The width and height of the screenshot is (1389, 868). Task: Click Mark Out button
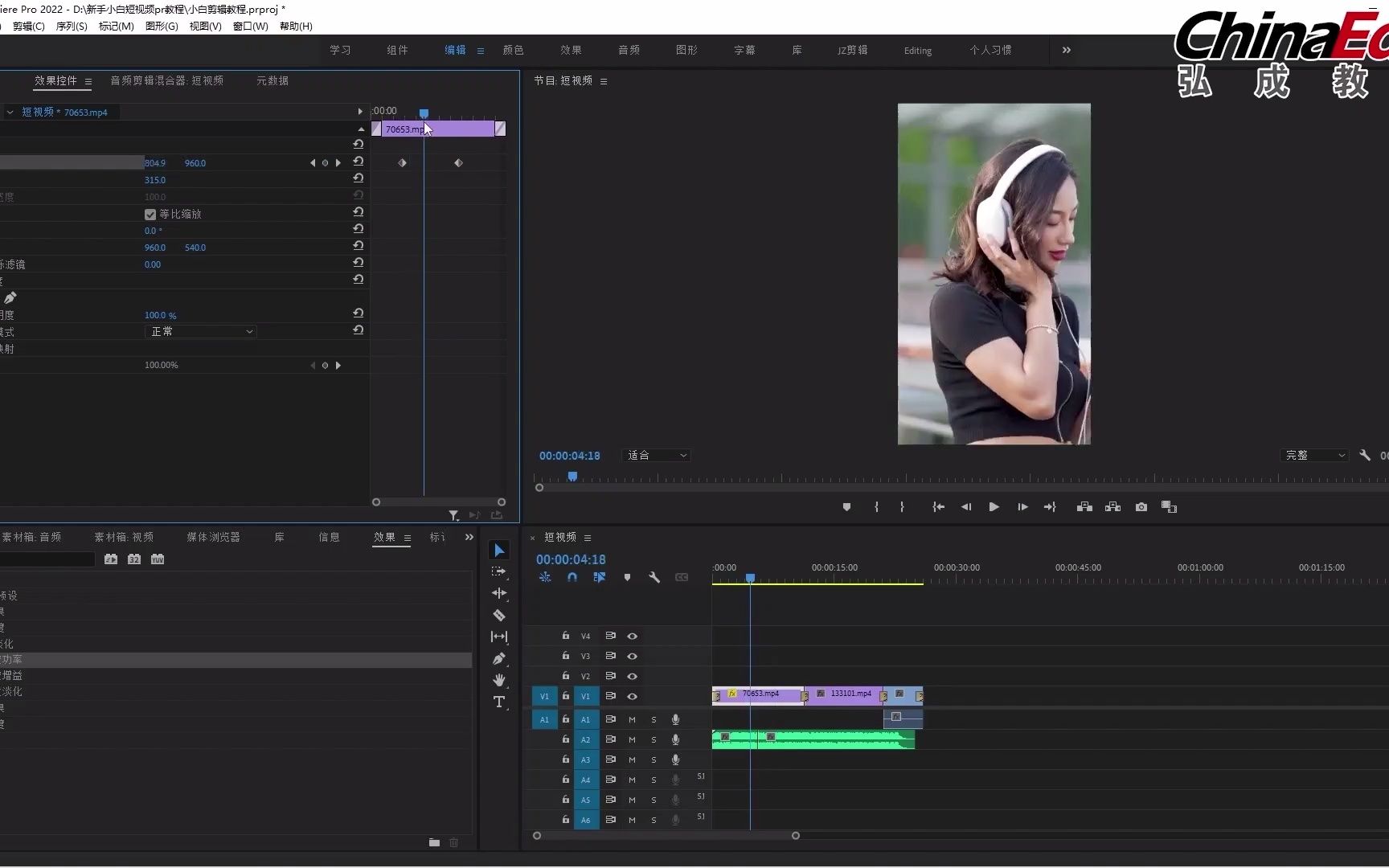pyautogui.click(x=902, y=507)
